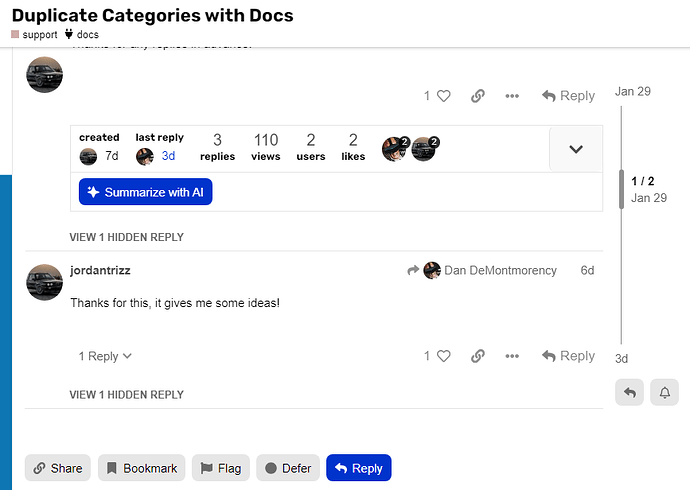Expand the topic summary map chevron
Image resolution: width=690 pixels, height=490 pixels.
(576, 149)
